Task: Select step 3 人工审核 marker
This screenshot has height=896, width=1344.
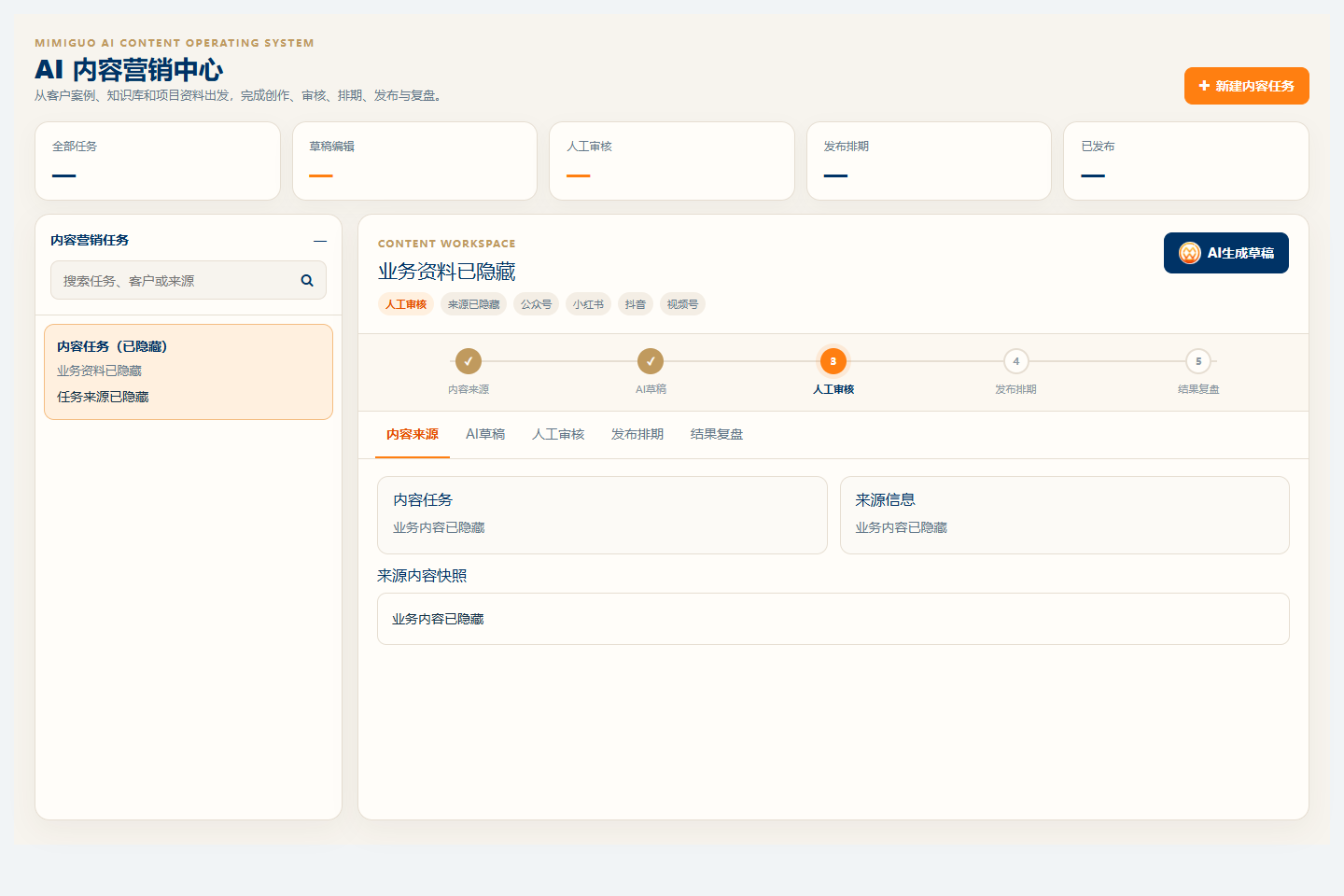Action: [833, 361]
